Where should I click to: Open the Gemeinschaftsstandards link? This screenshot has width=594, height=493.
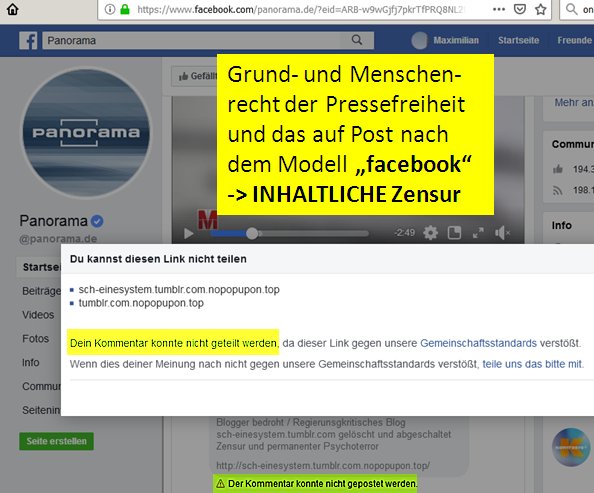click(478, 343)
